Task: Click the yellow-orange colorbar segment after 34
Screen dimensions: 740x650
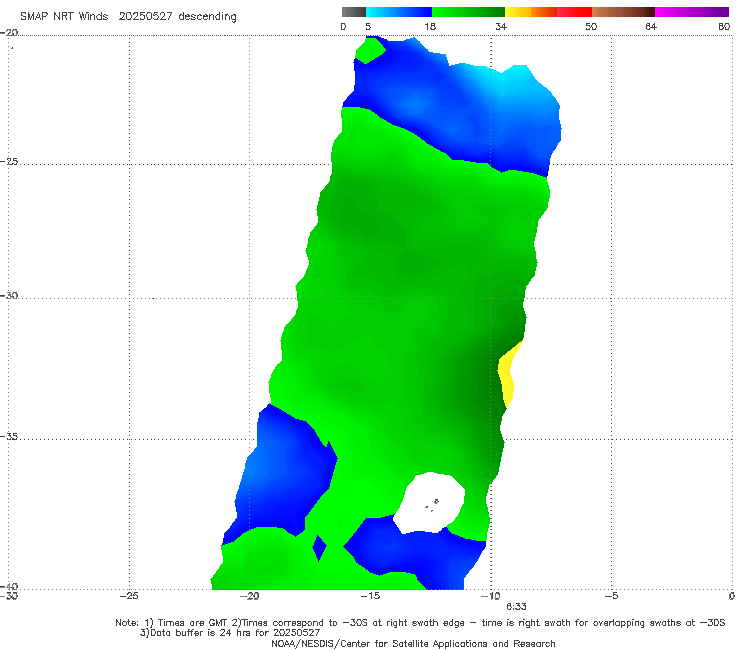Action: [x=531, y=12]
